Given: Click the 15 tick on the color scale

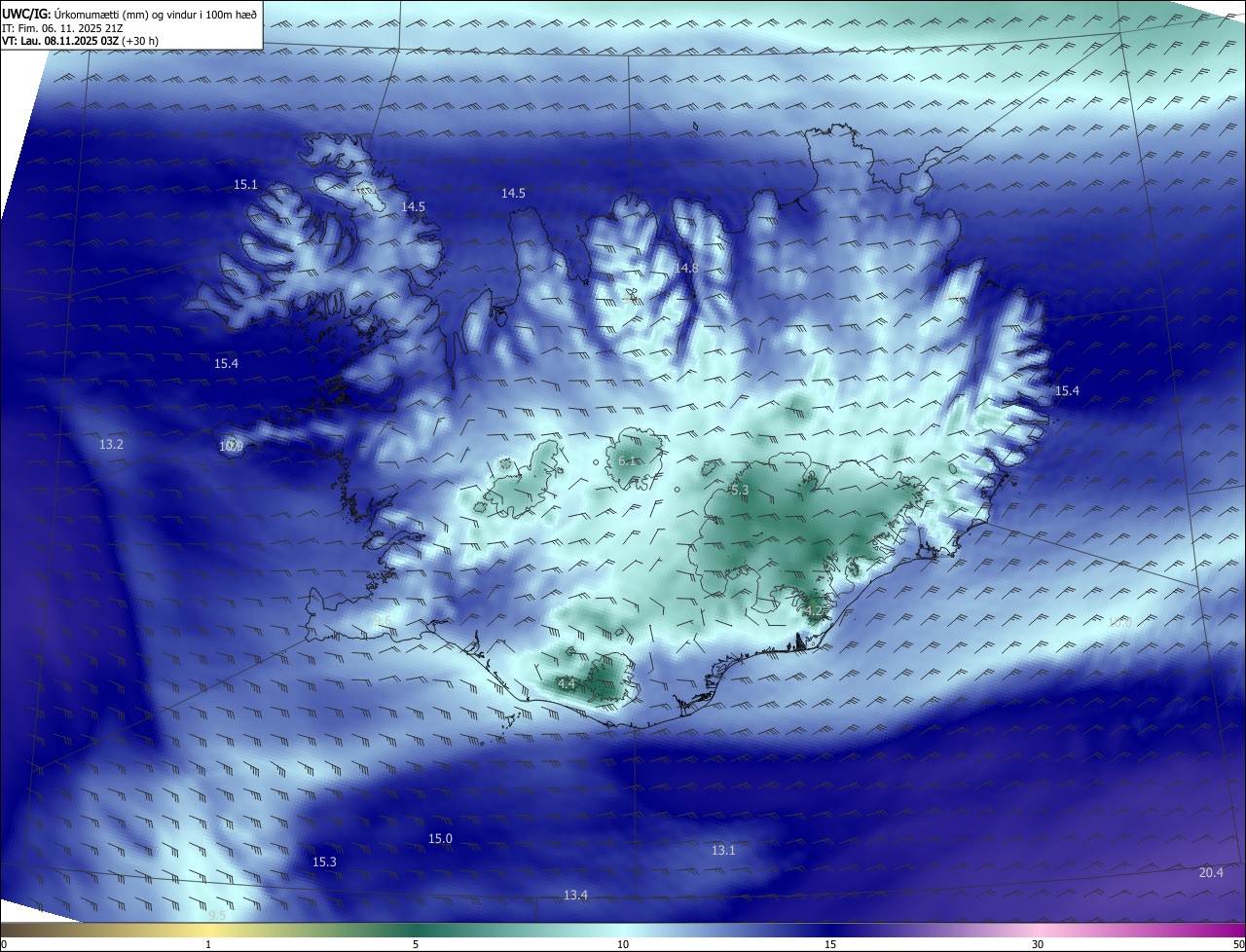Looking at the screenshot, I should [830, 944].
